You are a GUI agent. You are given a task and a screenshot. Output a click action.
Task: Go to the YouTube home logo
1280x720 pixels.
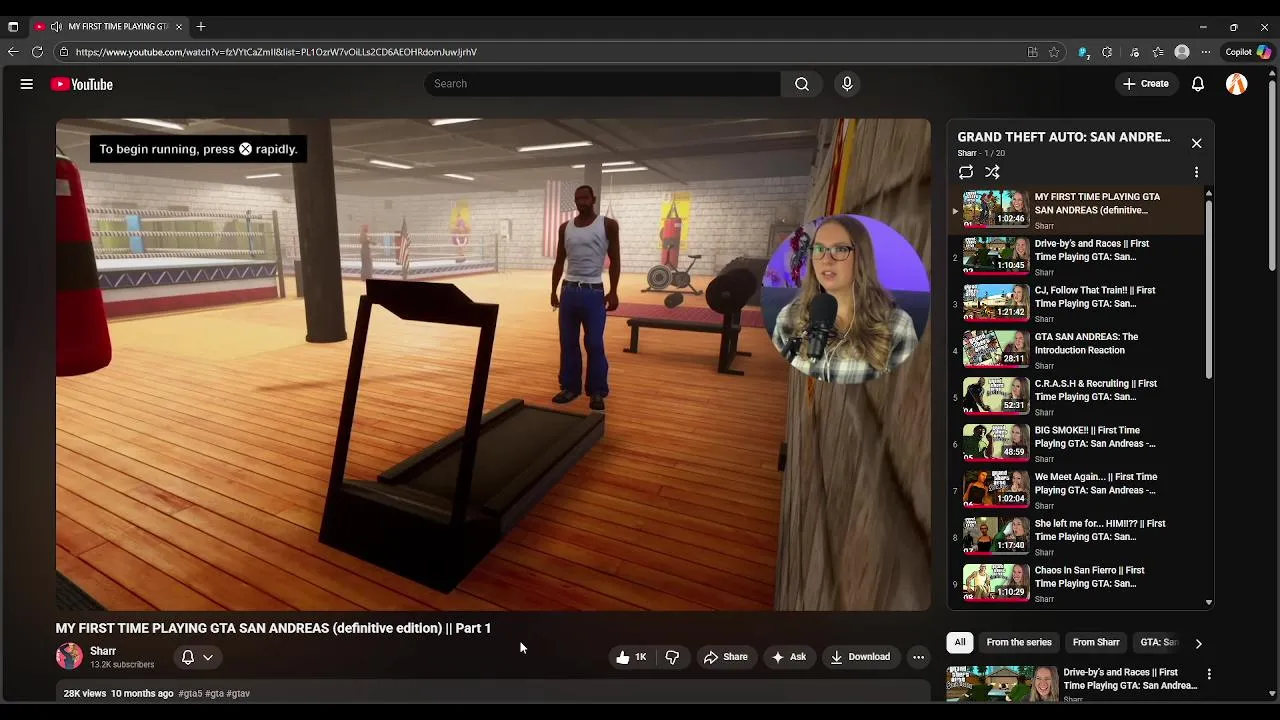82,84
